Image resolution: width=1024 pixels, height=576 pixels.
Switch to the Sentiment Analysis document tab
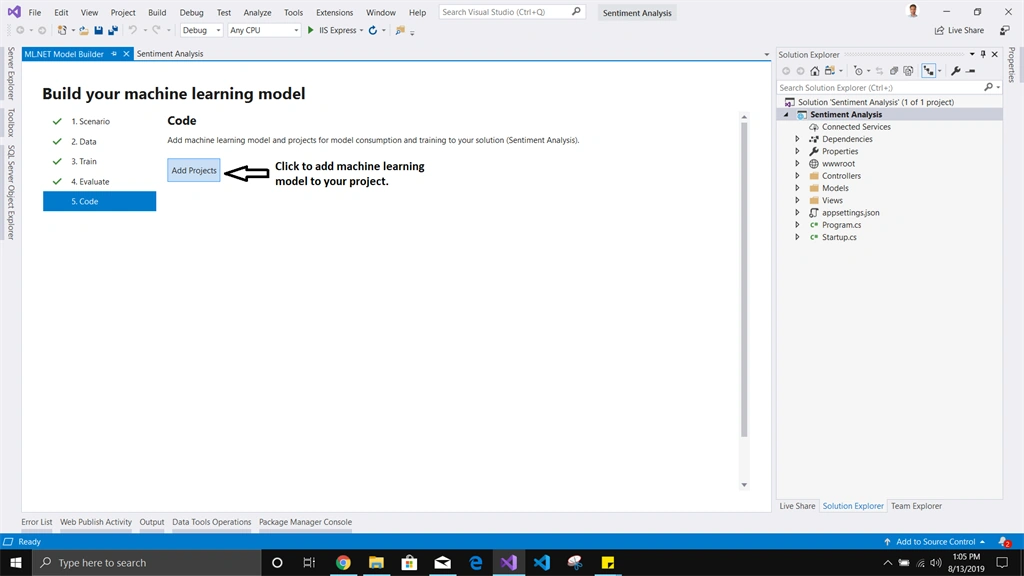pos(170,54)
